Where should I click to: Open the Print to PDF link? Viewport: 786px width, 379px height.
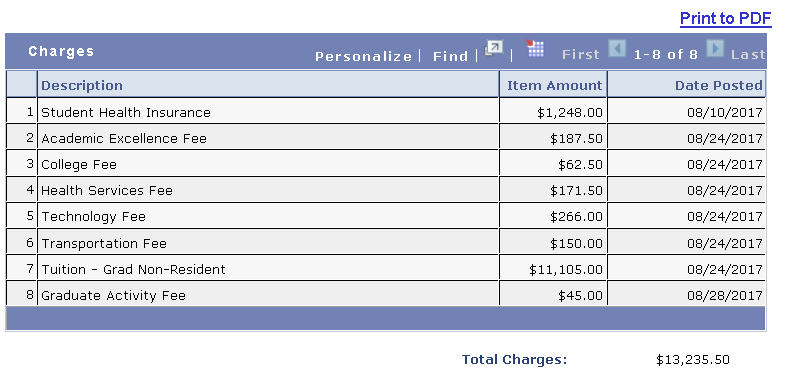pyautogui.click(x=725, y=19)
